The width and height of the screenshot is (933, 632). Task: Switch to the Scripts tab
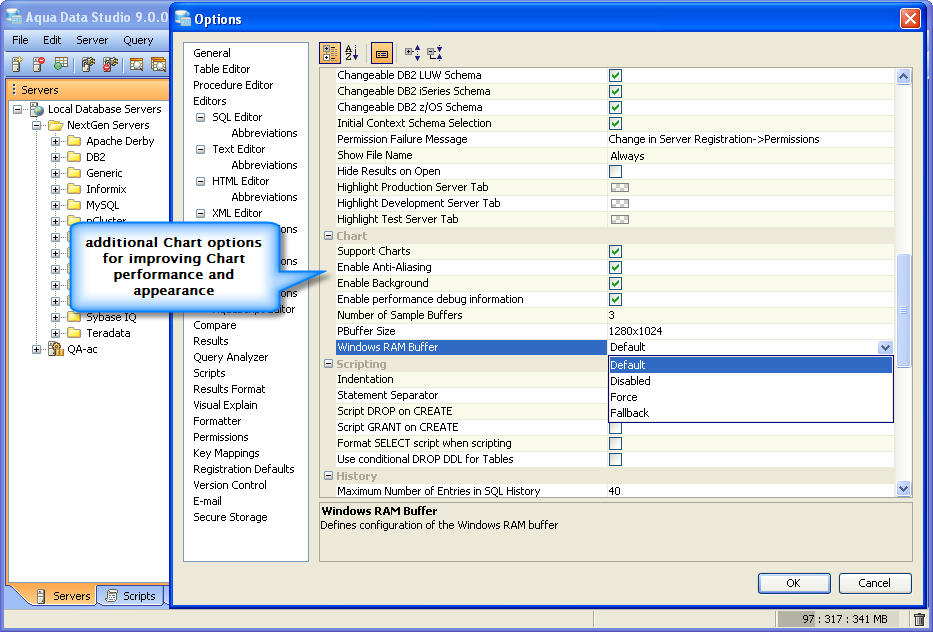point(130,596)
